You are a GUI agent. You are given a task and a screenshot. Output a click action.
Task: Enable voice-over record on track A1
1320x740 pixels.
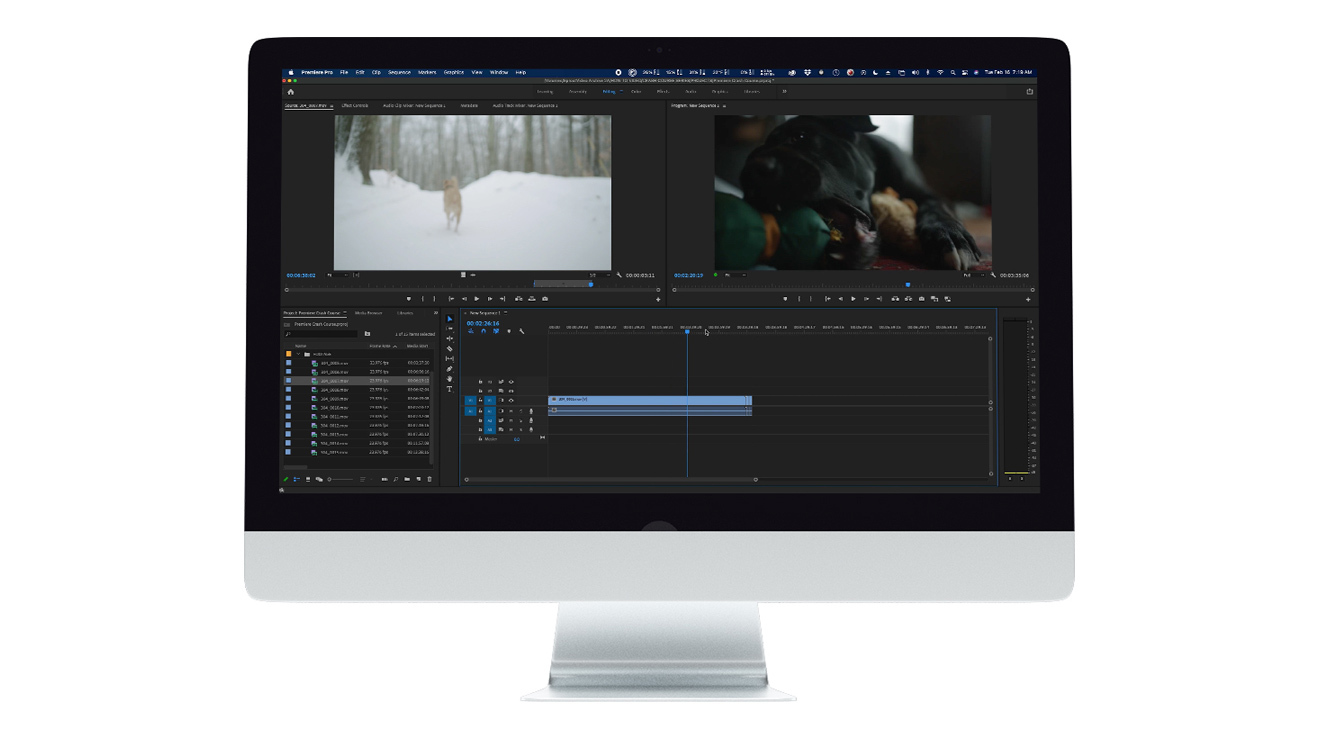pyautogui.click(x=531, y=411)
